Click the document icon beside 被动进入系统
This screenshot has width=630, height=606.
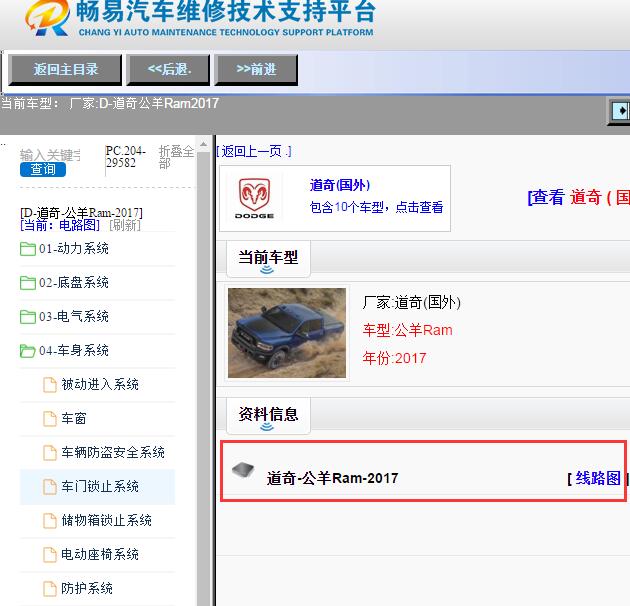tap(50, 385)
